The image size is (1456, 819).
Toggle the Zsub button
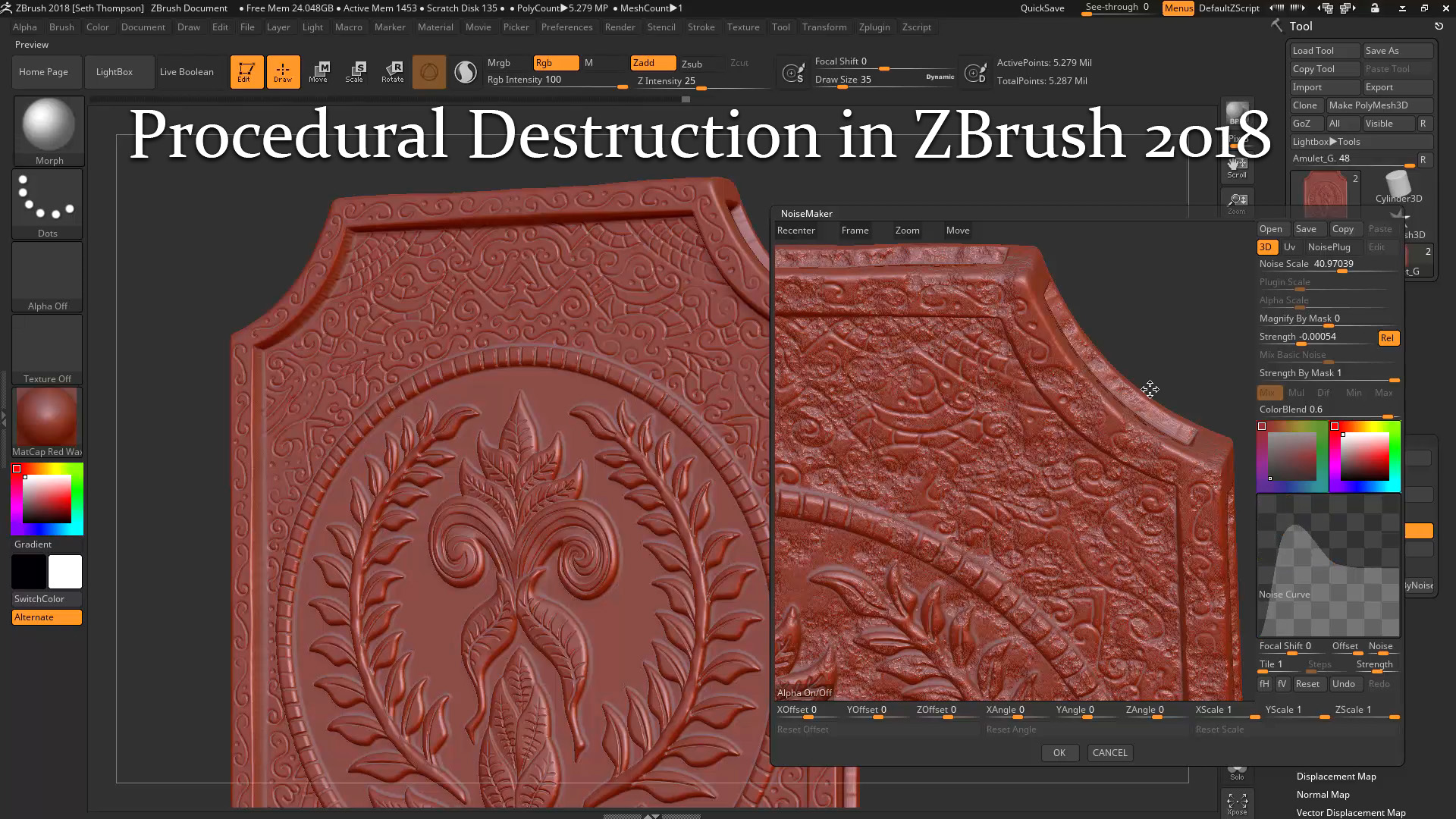point(692,64)
